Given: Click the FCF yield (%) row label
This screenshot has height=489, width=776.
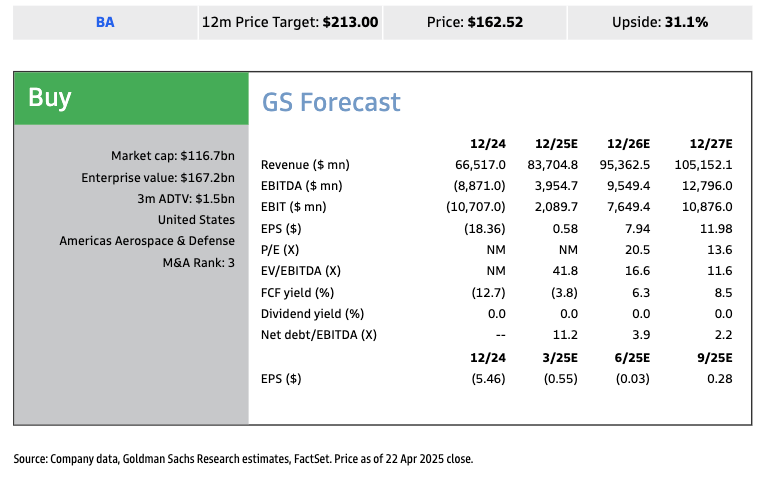Looking at the screenshot, I should point(298,292).
